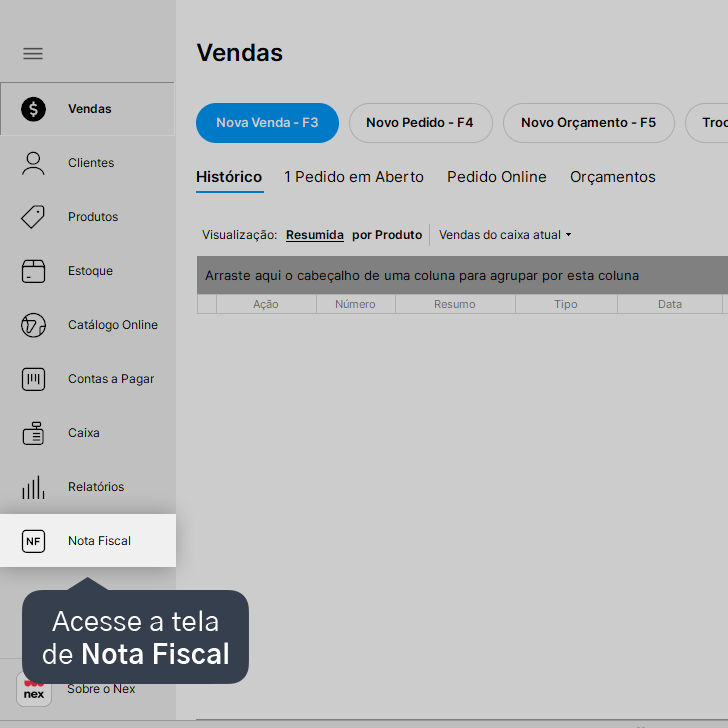
Task: Open the Orçamentos tab
Action: (613, 177)
